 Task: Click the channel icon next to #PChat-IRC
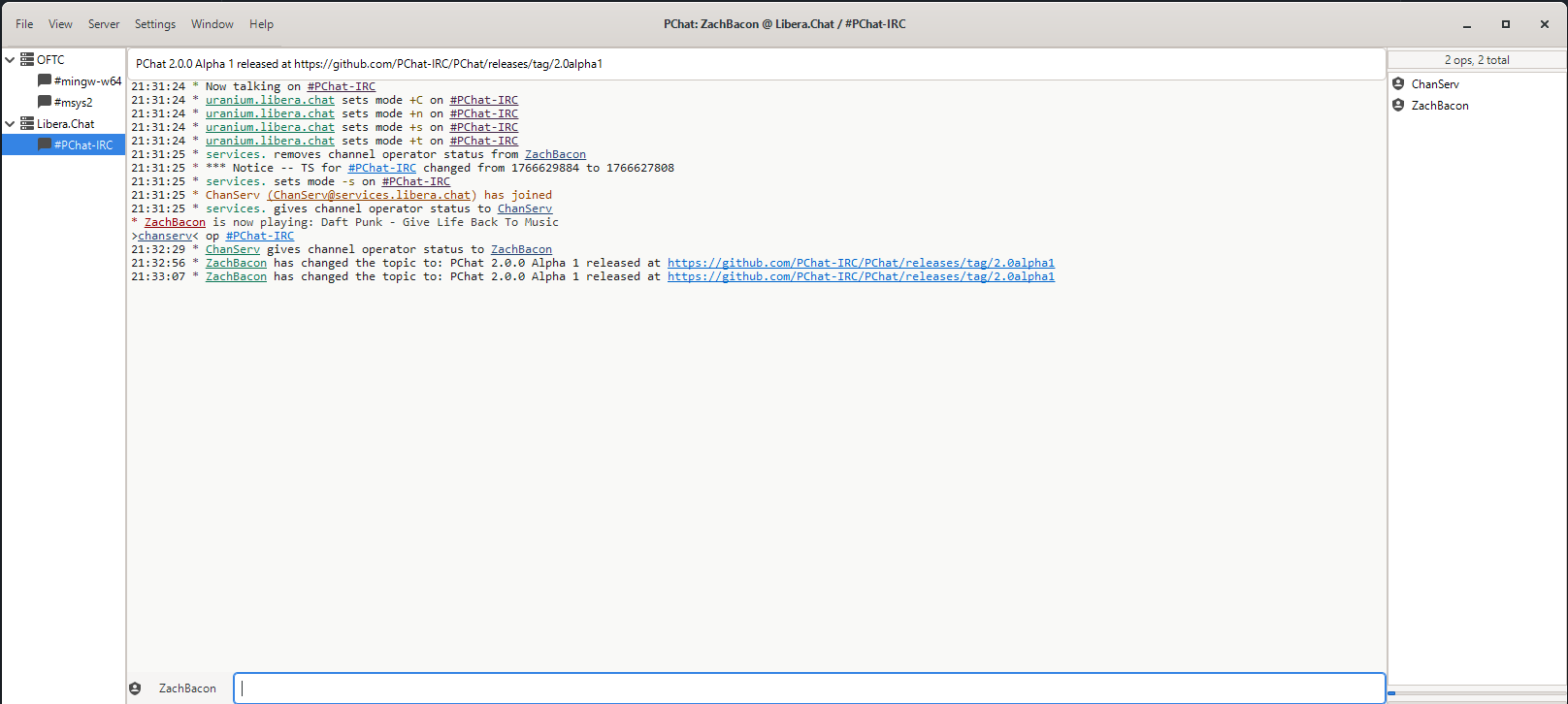coord(45,144)
